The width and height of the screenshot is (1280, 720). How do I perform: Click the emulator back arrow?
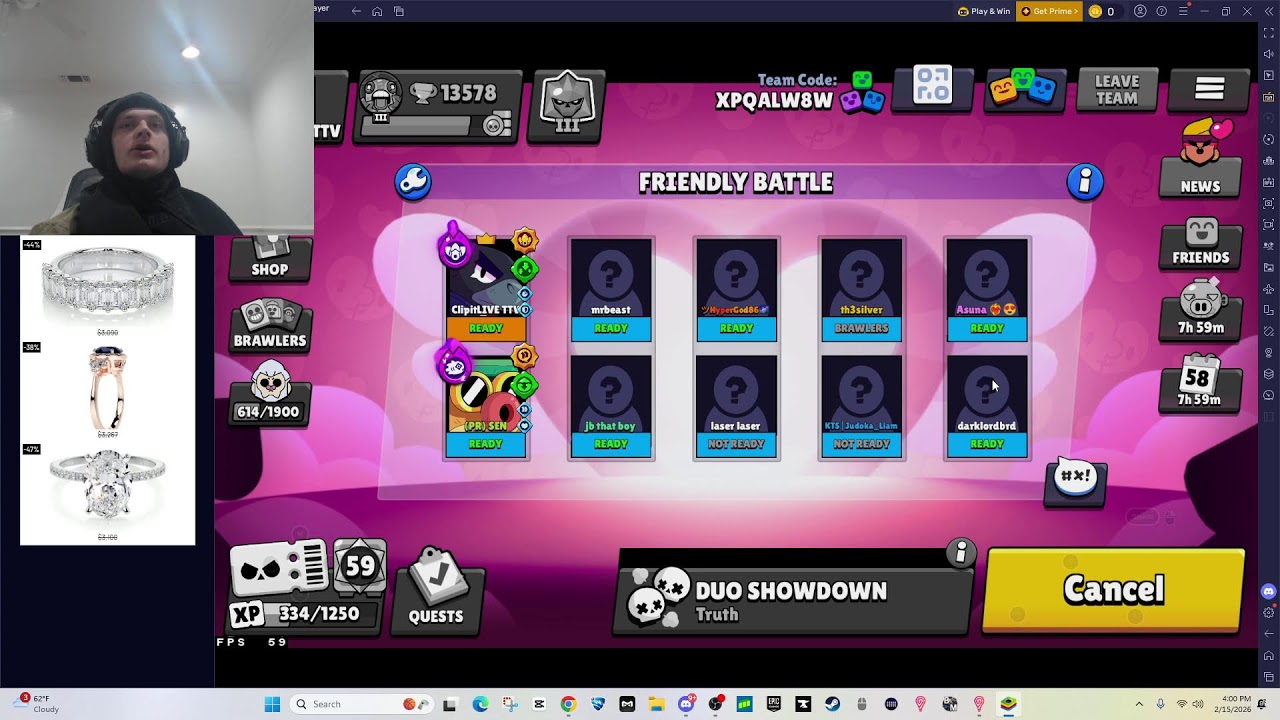(x=356, y=11)
